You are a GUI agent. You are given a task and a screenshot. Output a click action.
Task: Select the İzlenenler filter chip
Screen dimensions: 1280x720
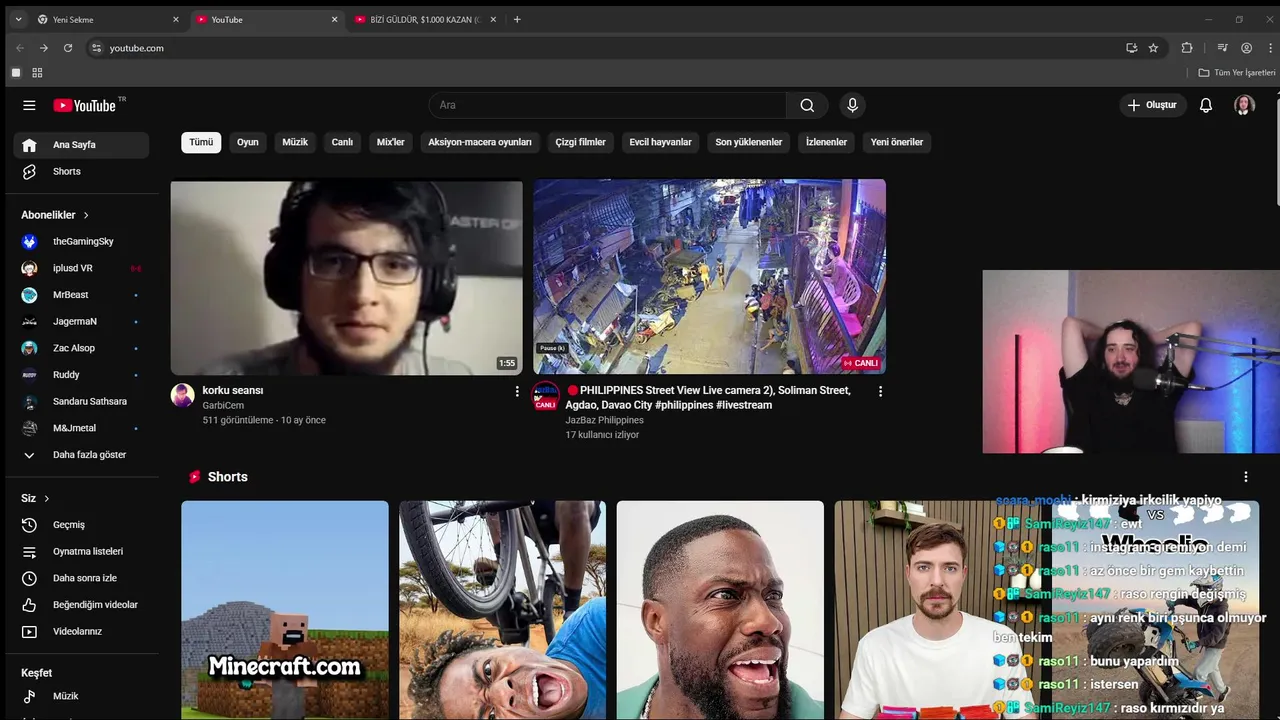[x=826, y=142]
